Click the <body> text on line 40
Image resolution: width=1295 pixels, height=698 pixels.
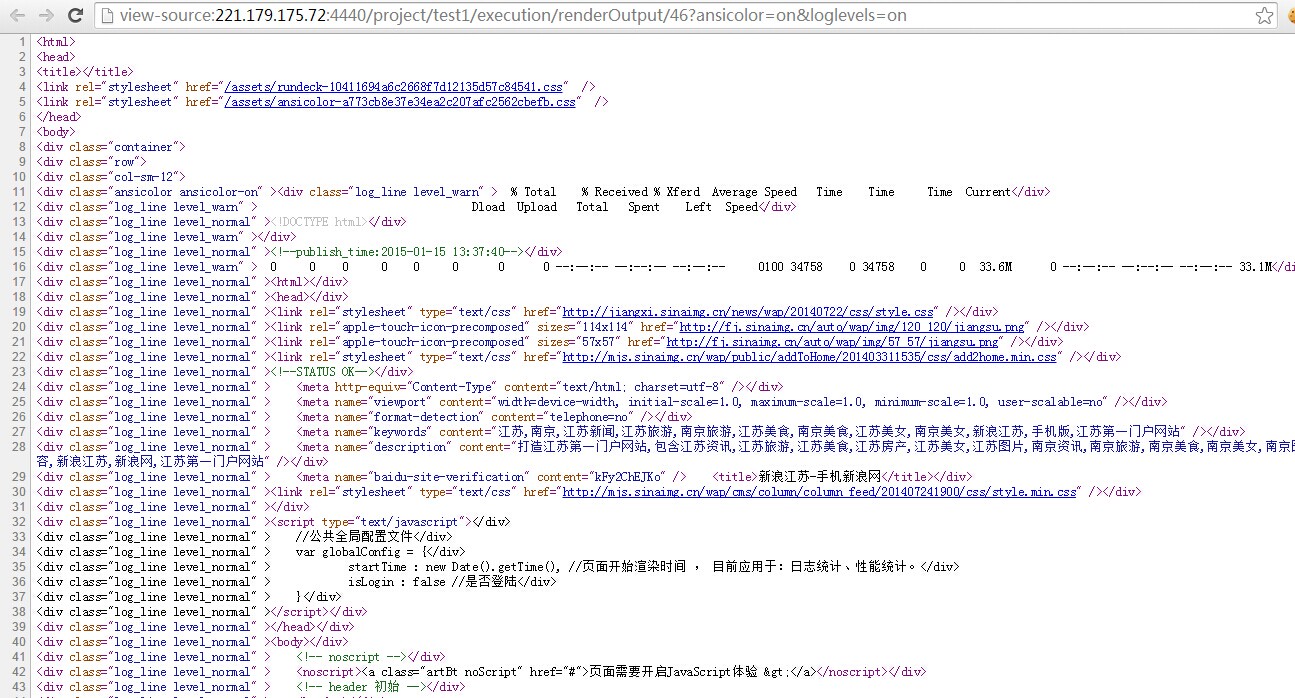(x=293, y=642)
